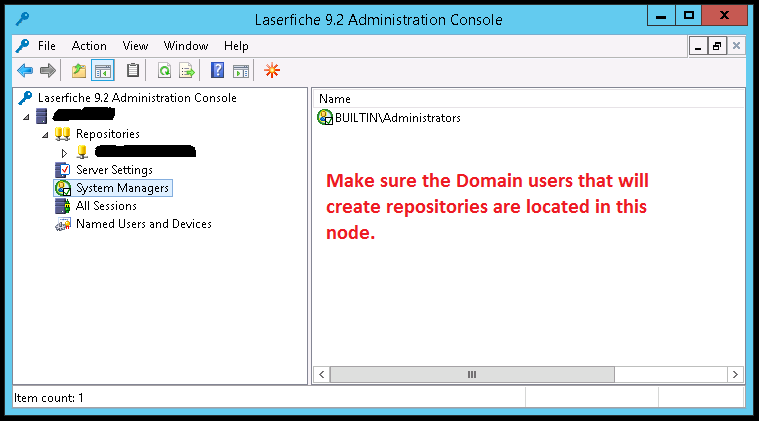The width and height of the screenshot is (759, 421).
Task: Open the Help menu
Action: click(236, 46)
